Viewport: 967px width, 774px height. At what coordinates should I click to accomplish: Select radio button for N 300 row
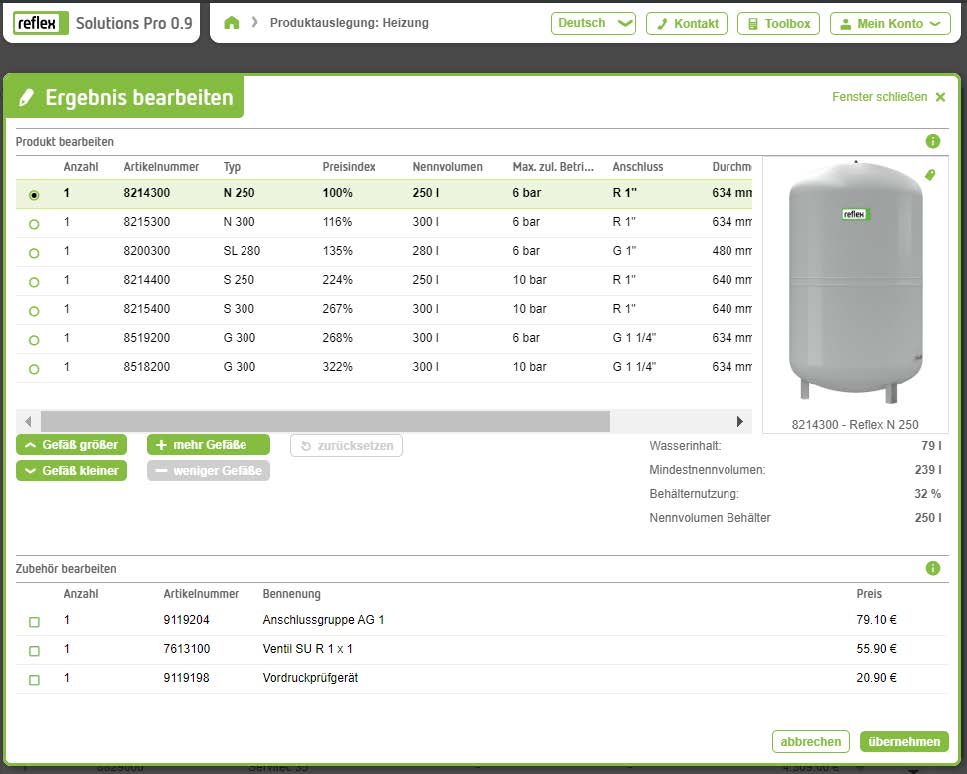34,224
